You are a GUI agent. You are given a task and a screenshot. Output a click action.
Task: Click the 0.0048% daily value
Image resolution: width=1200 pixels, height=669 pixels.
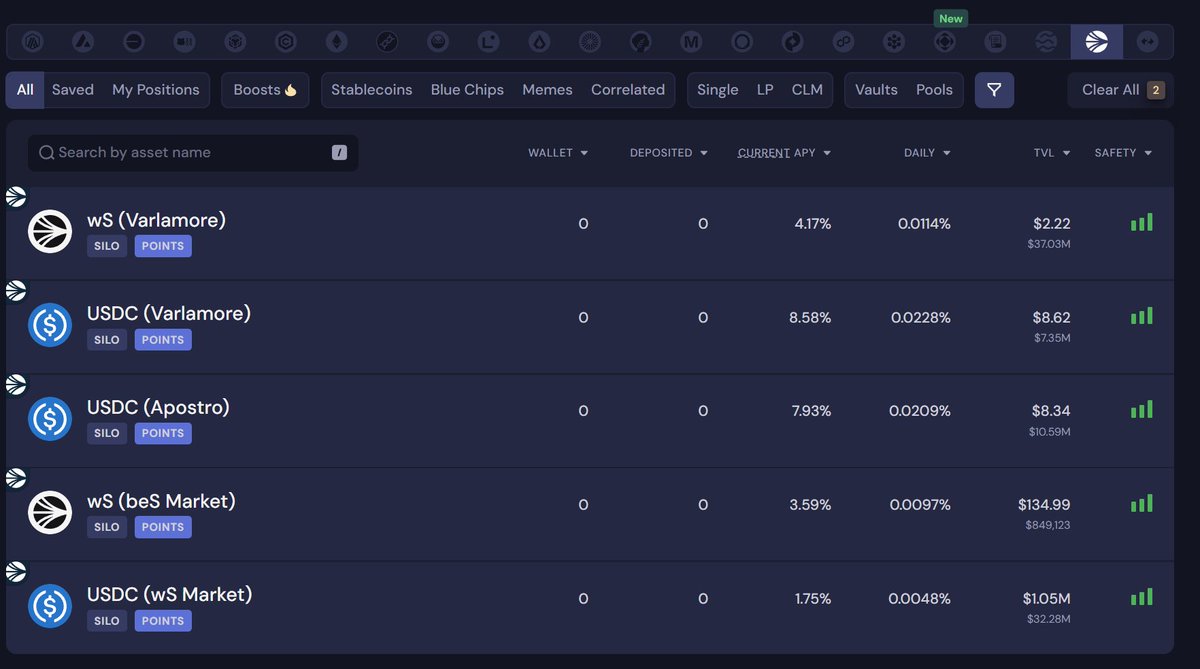tap(919, 599)
